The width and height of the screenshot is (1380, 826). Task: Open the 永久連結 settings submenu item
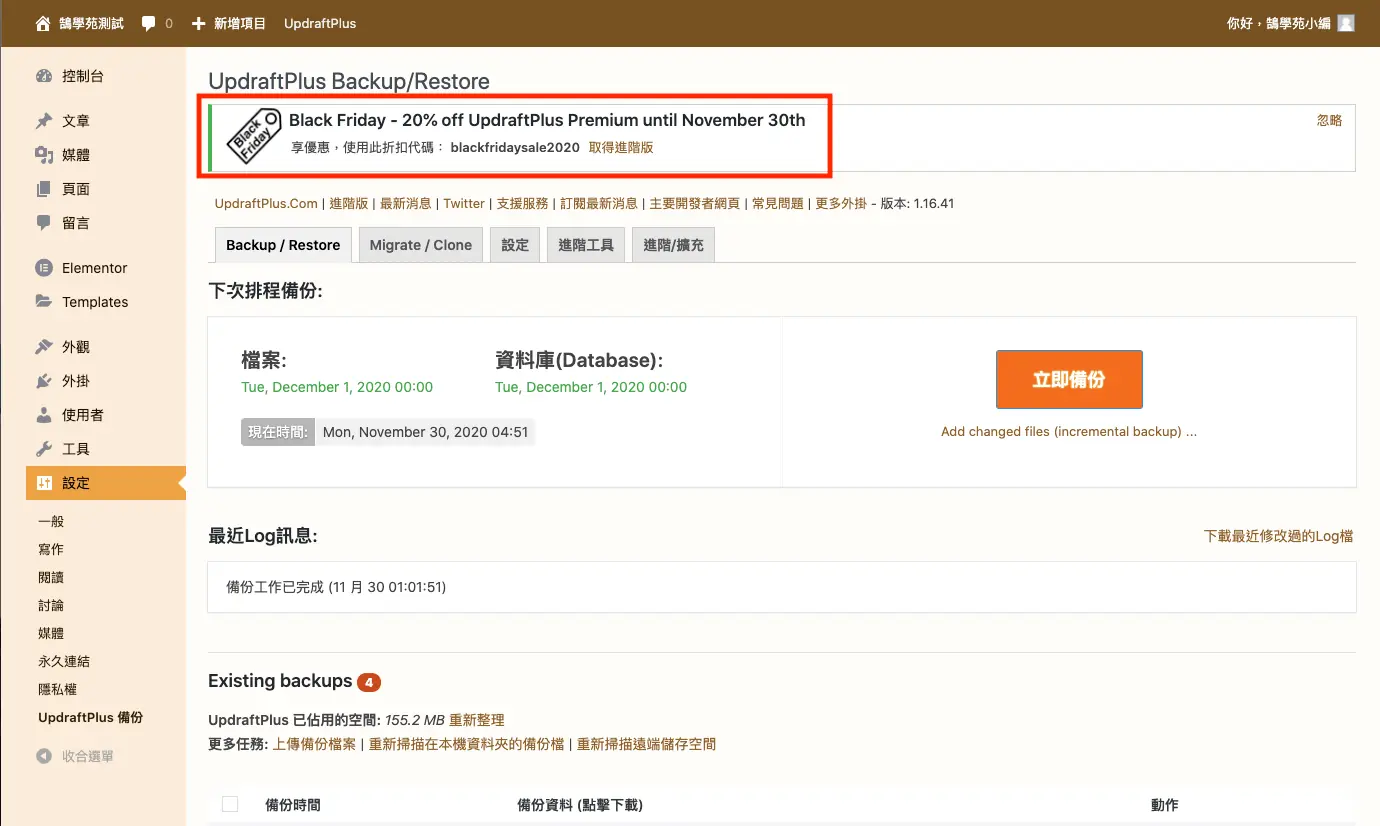click(64, 661)
